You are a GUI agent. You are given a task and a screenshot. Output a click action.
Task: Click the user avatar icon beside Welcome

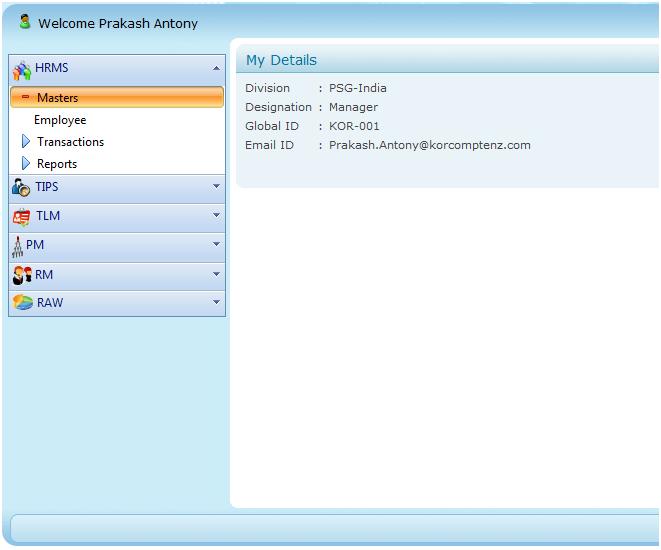click(25, 21)
